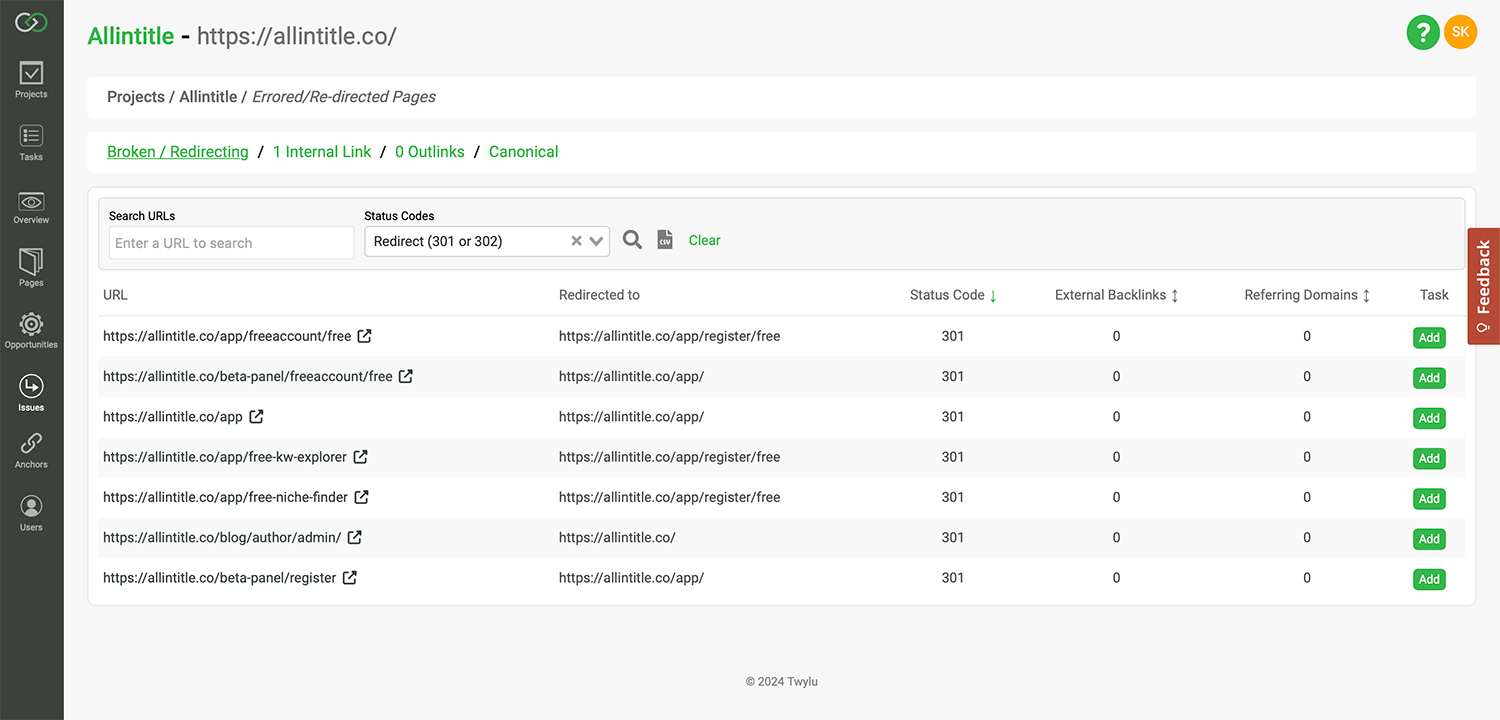The width and height of the screenshot is (1500, 720).
Task: Open Anchors in the sidebar
Action: 31,451
